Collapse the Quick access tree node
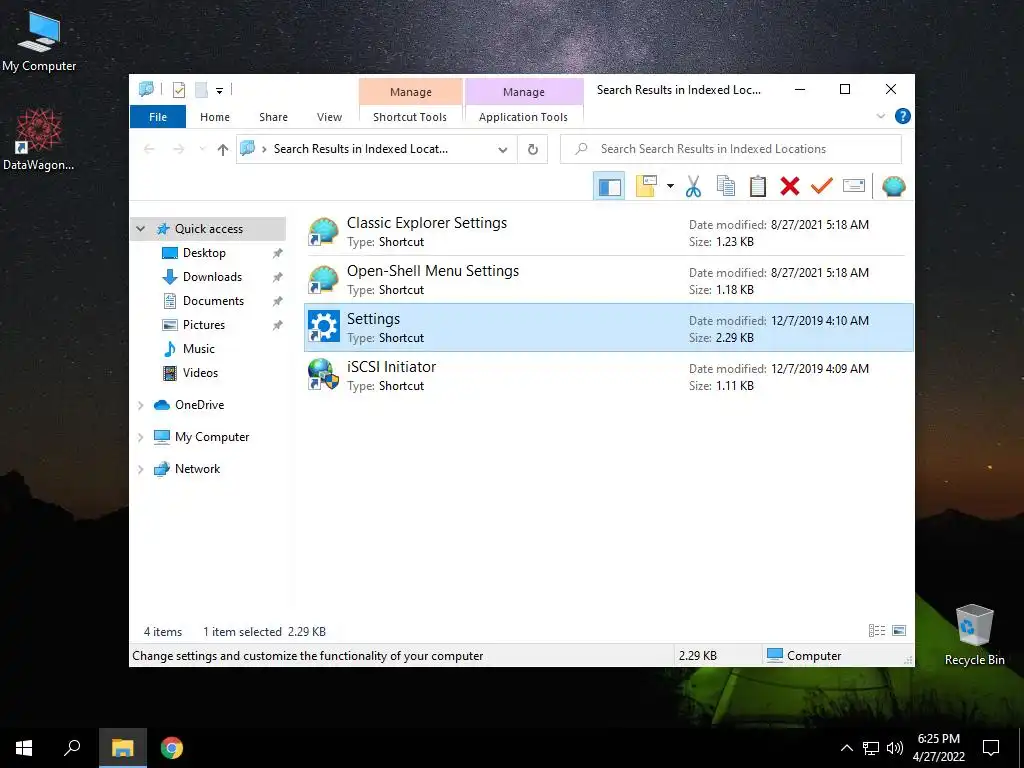Viewport: 1024px width, 768px height. click(140, 229)
